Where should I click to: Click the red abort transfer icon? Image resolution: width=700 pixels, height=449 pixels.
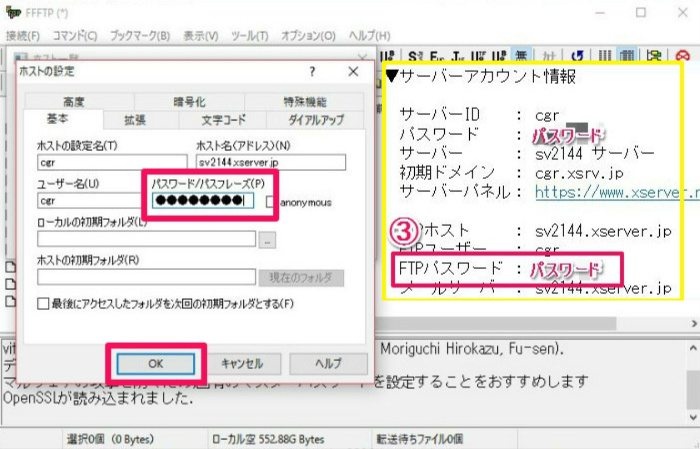(683, 56)
